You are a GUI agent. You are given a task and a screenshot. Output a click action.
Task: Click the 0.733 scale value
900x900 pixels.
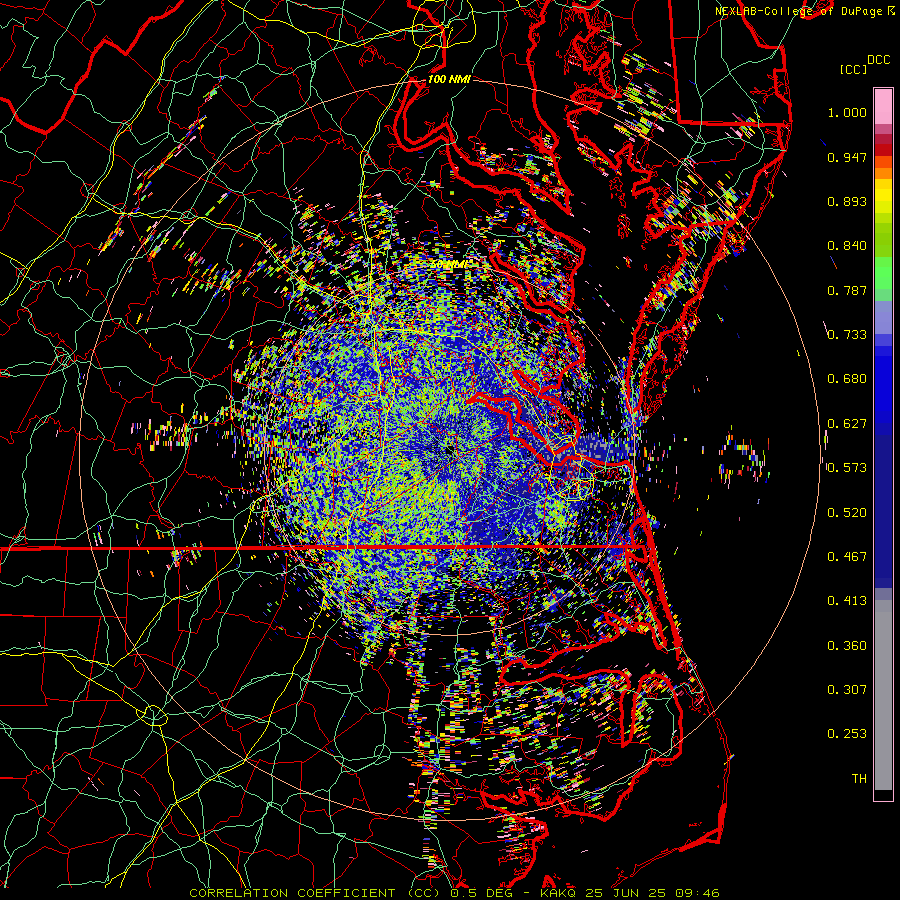click(x=847, y=335)
